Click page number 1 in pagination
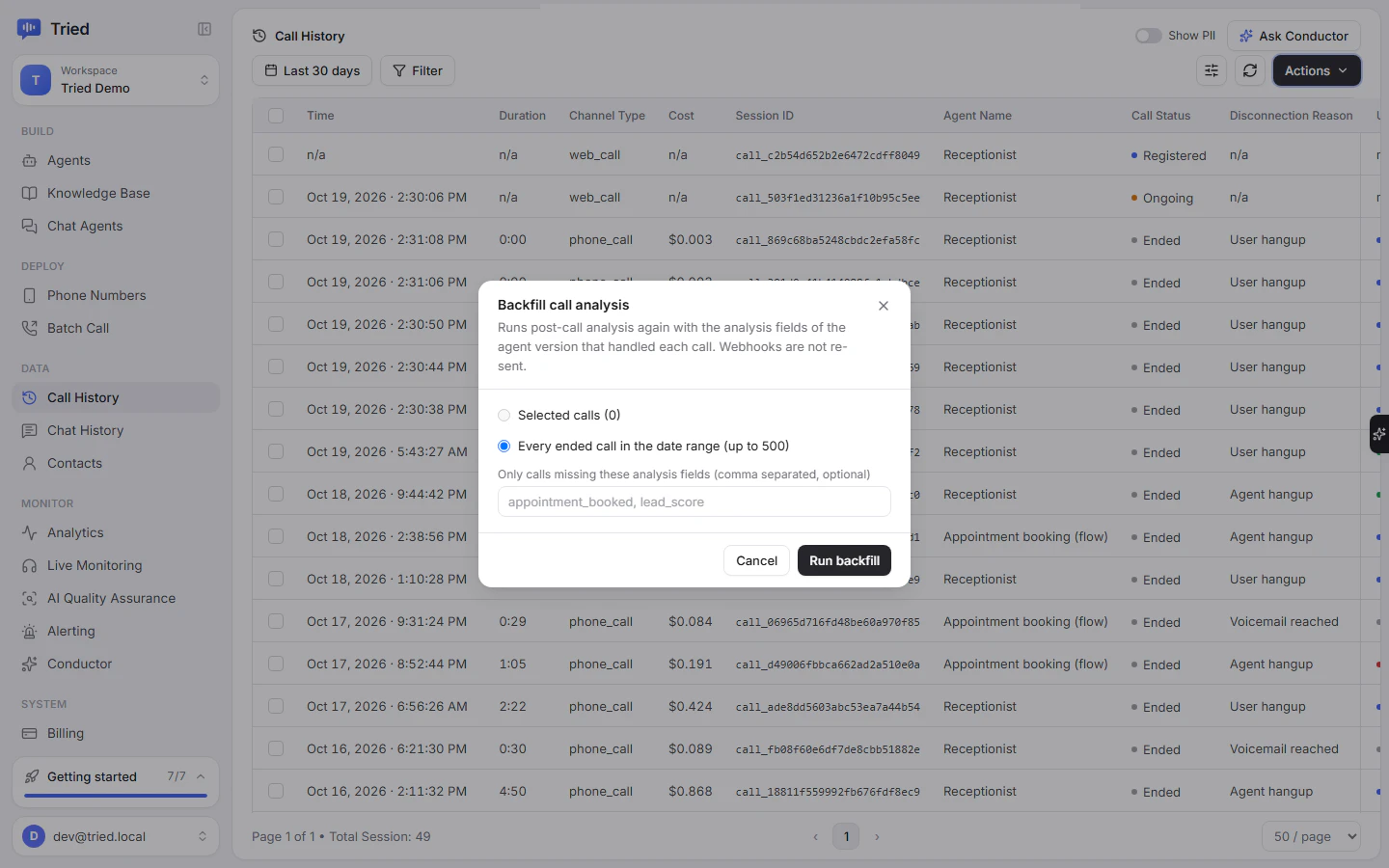1389x868 pixels. [846, 836]
